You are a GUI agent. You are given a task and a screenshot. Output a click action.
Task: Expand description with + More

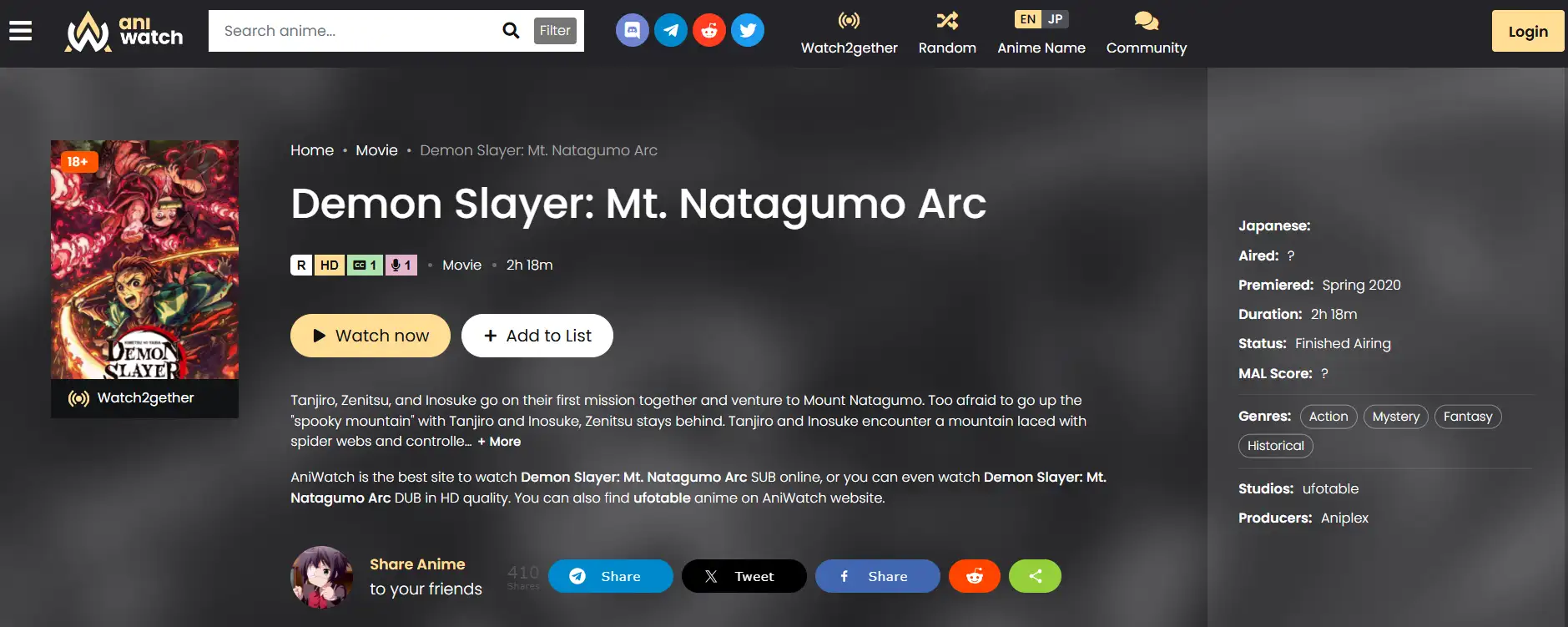click(x=499, y=442)
